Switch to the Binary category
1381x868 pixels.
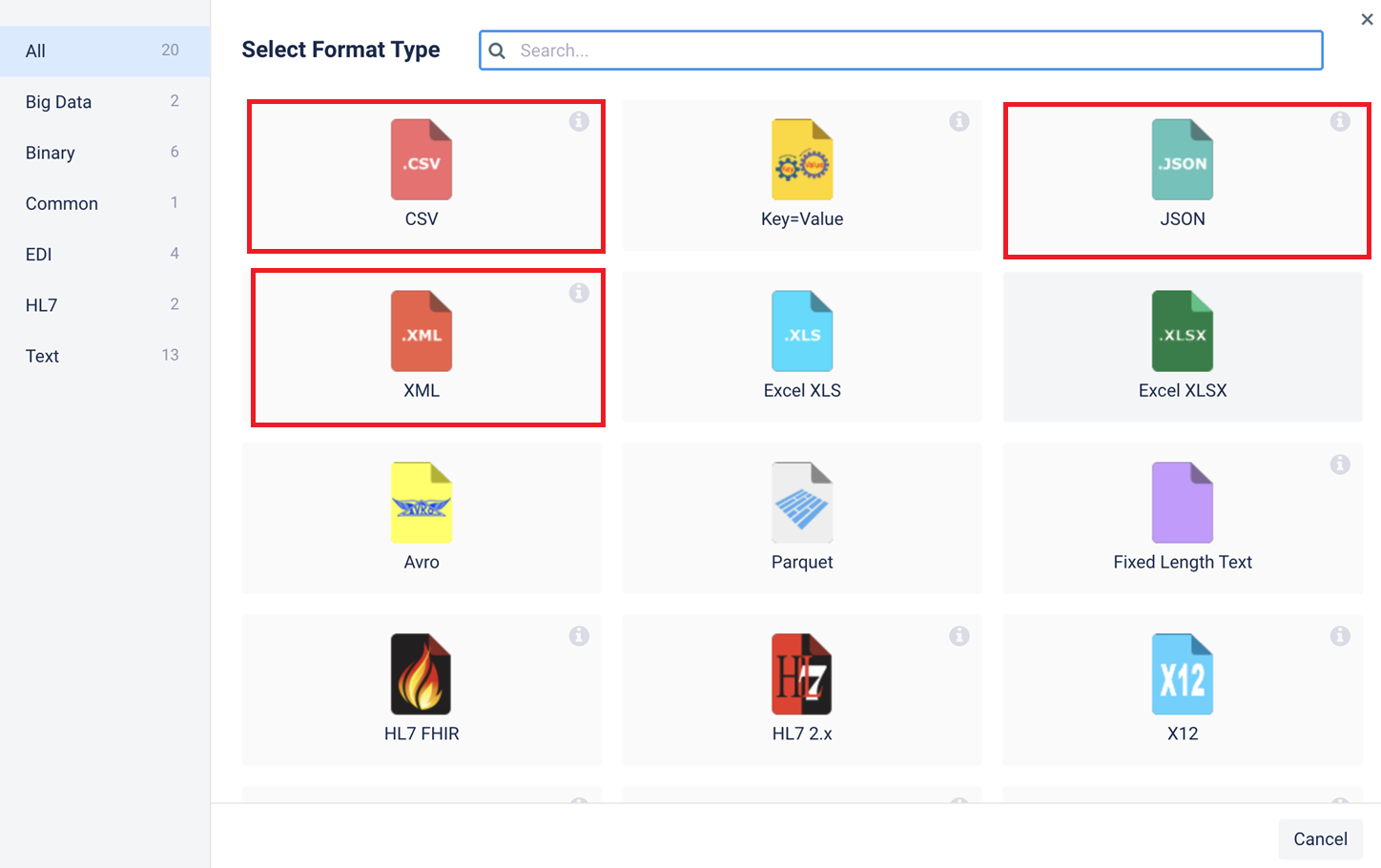105,153
